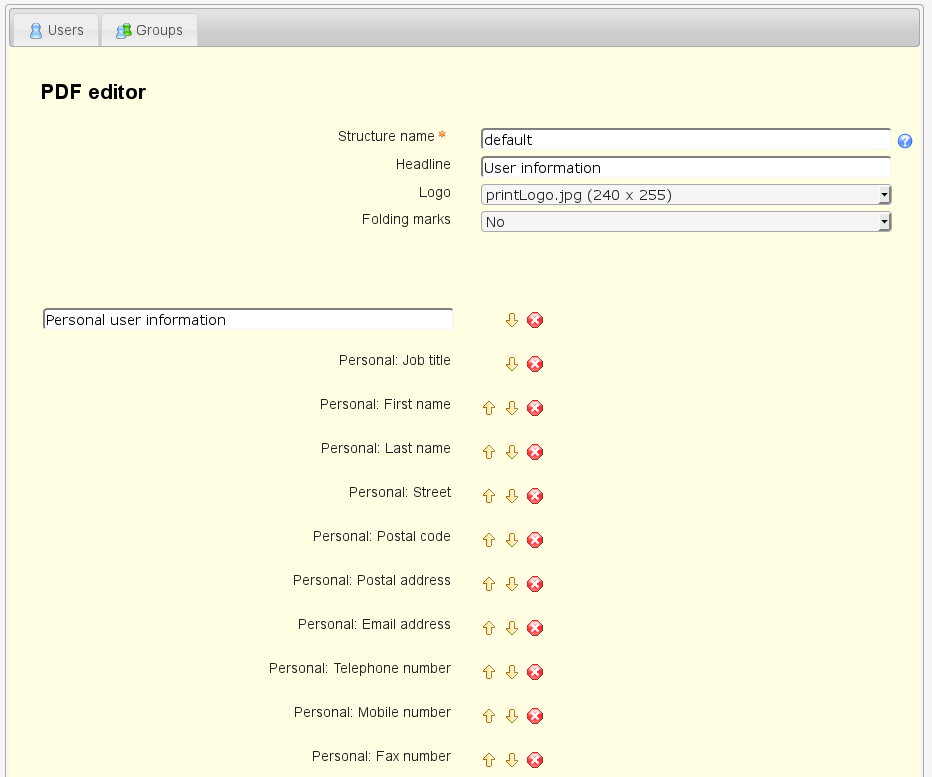Viewport: 932px width, 777px height.
Task: Open the Logo dropdown
Action: click(685, 195)
